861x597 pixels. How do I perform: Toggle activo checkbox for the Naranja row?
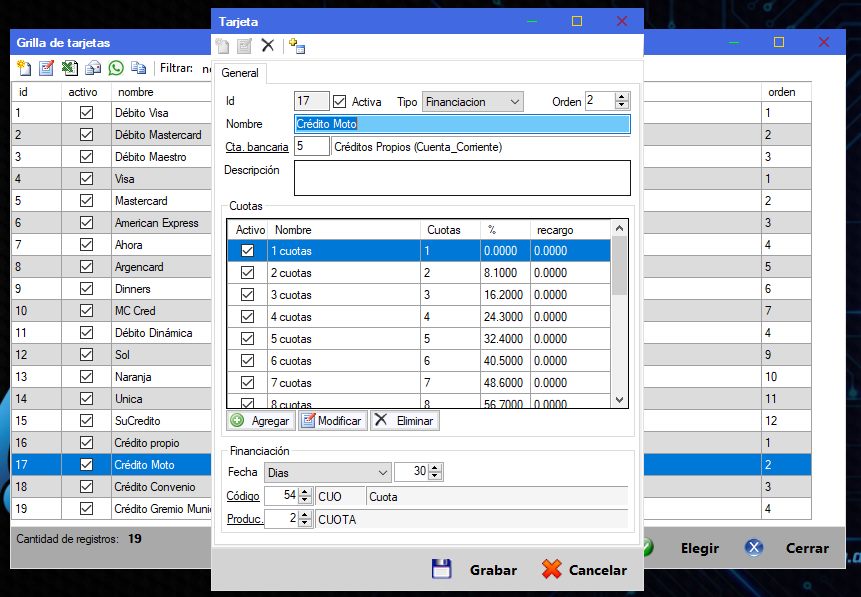[x=86, y=377]
